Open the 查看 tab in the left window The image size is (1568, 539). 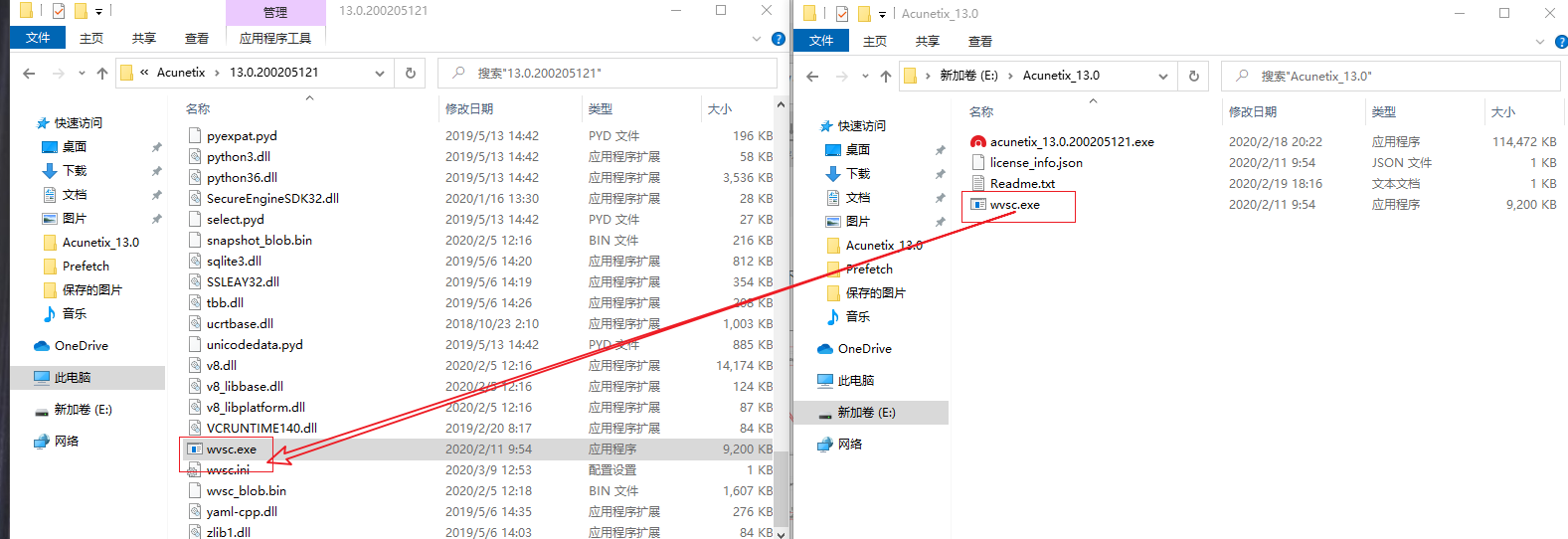click(x=197, y=38)
